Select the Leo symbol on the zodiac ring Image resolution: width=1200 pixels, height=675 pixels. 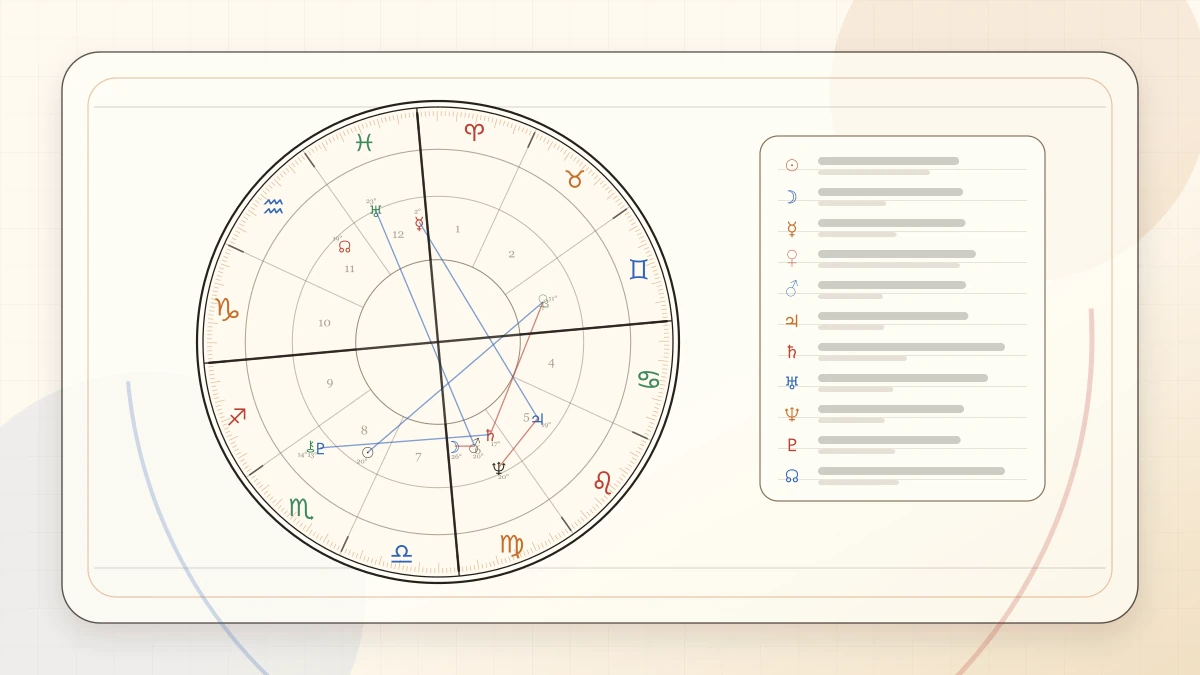pos(603,481)
